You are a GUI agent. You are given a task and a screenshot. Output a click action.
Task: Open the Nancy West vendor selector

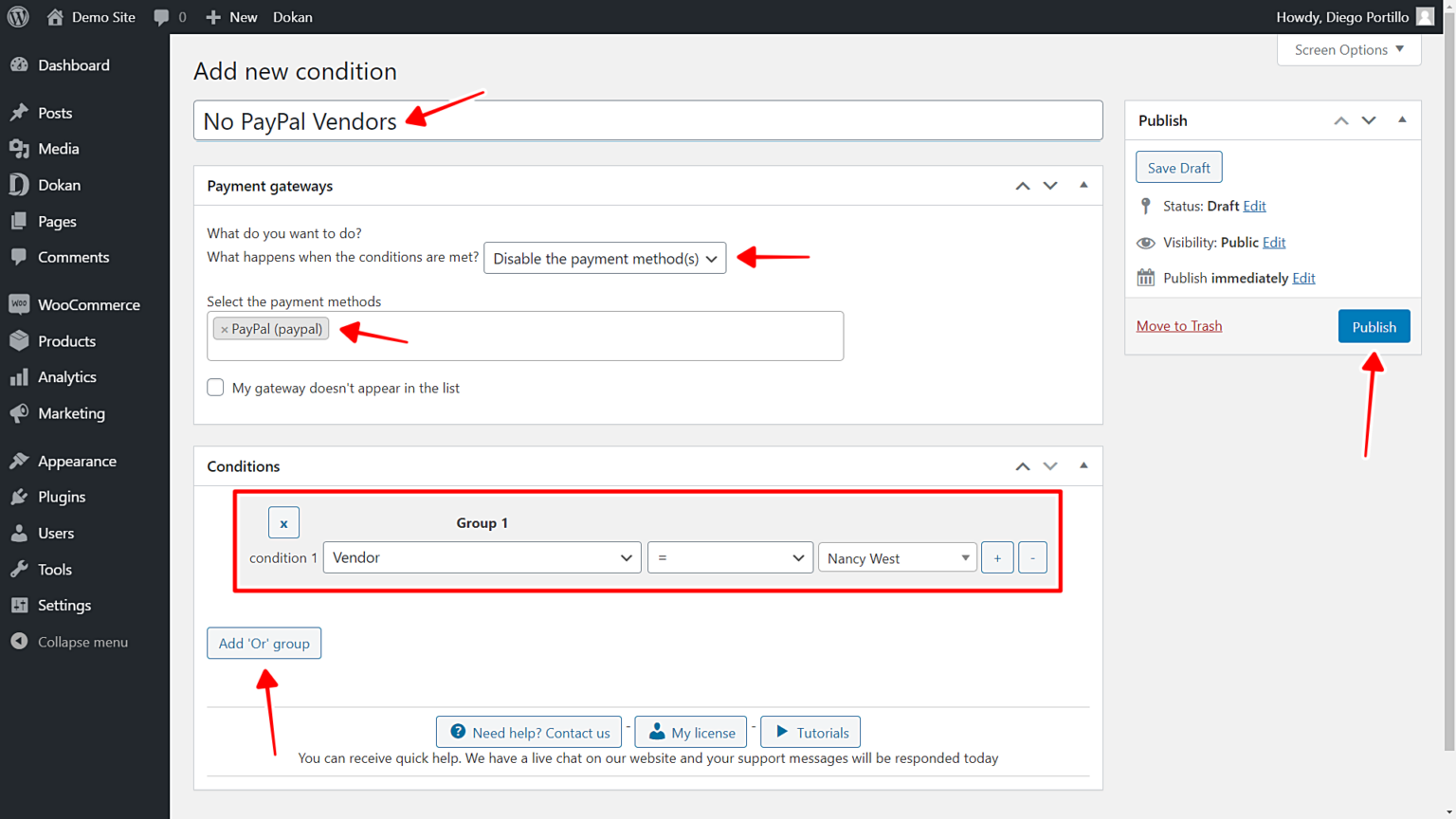tap(896, 557)
